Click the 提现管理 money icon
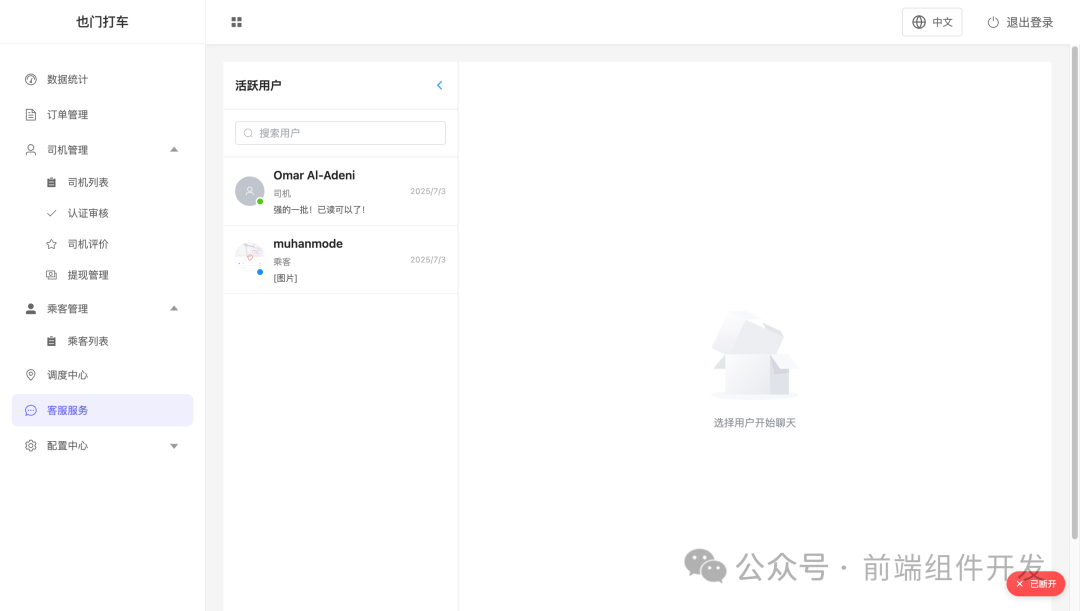Screen dimensions: 1080x611 pyautogui.click(x=52, y=275)
